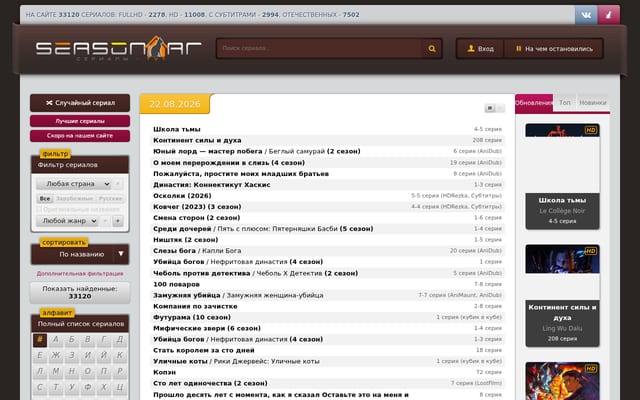Open the VK social network icon
Viewport: 640px width, 400px height.
click(x=586, y=15)
